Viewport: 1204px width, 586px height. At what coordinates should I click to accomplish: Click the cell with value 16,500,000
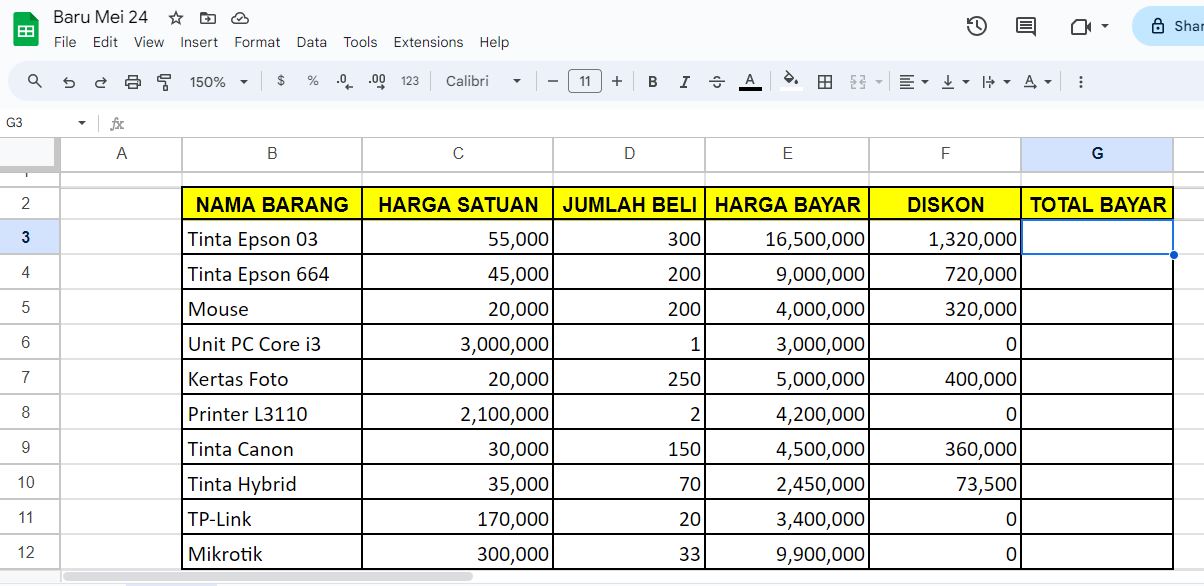point(787,238)
